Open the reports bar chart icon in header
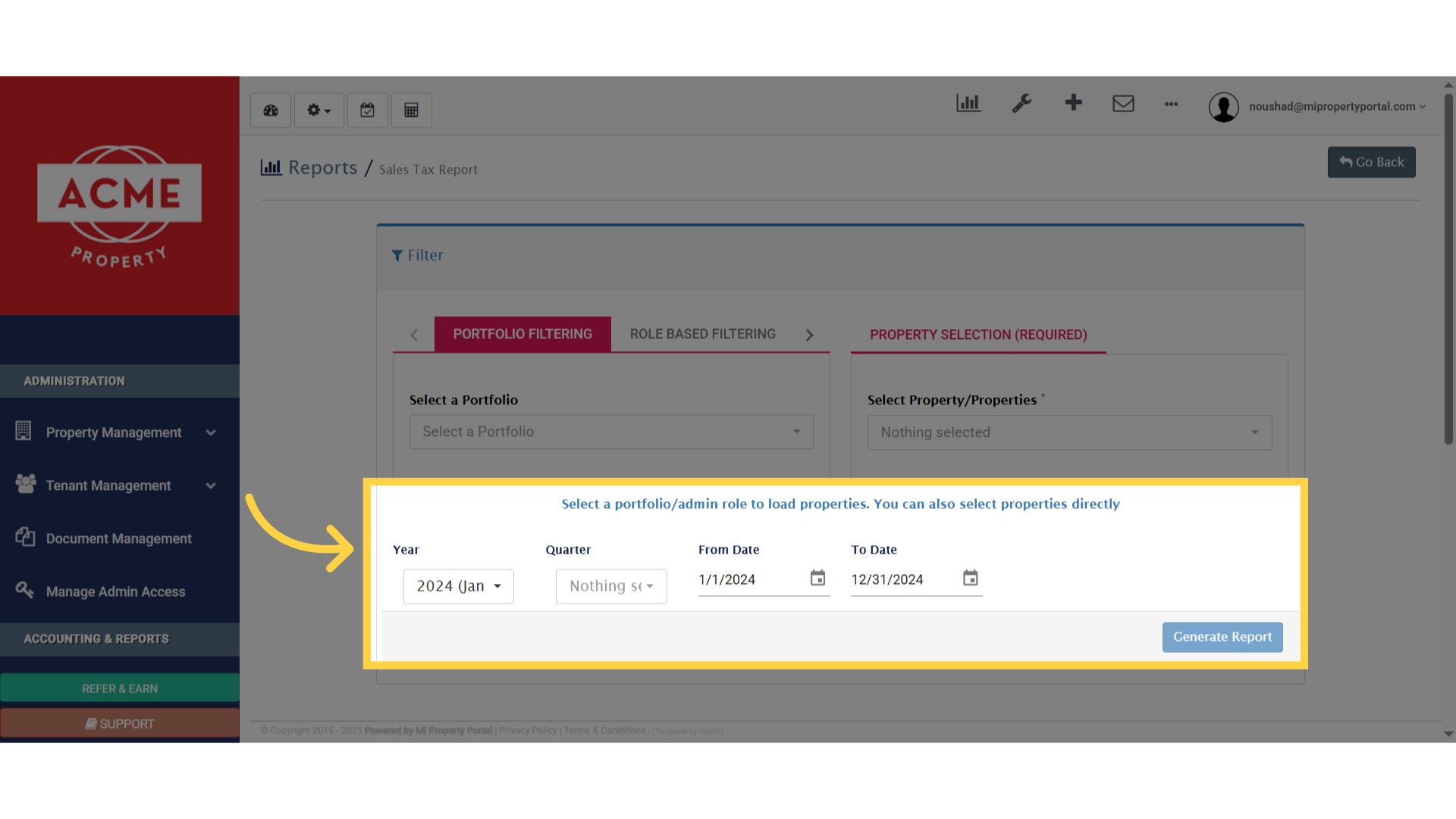The height and width of the screenshot is (819, 1456). [x=968, y=103]
